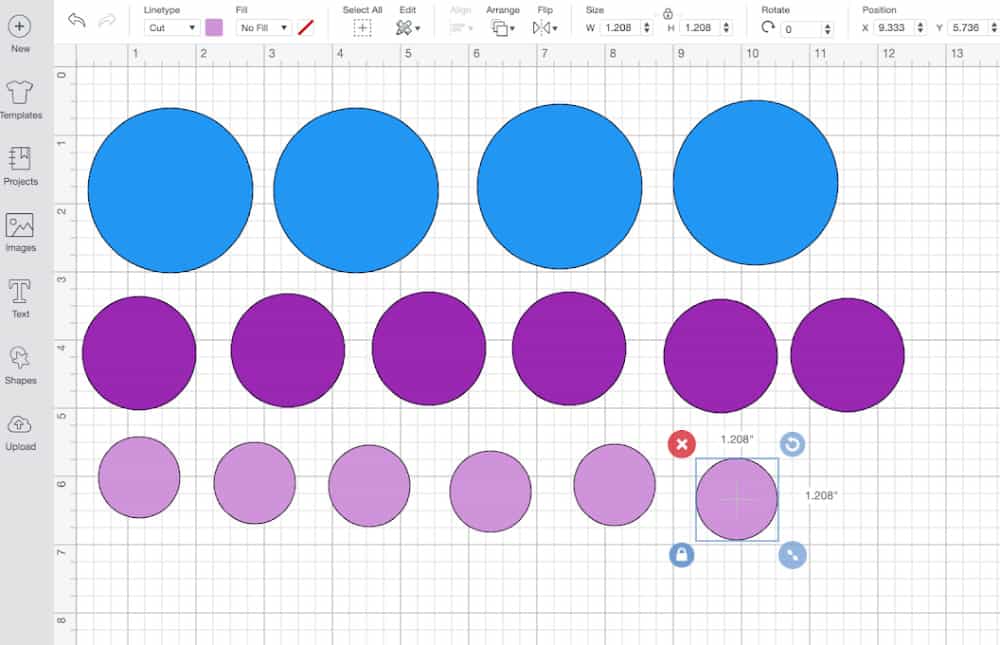Click the no-fill red slash swatch
Viewport: 1000px width, 645px height.
[305, 27]
